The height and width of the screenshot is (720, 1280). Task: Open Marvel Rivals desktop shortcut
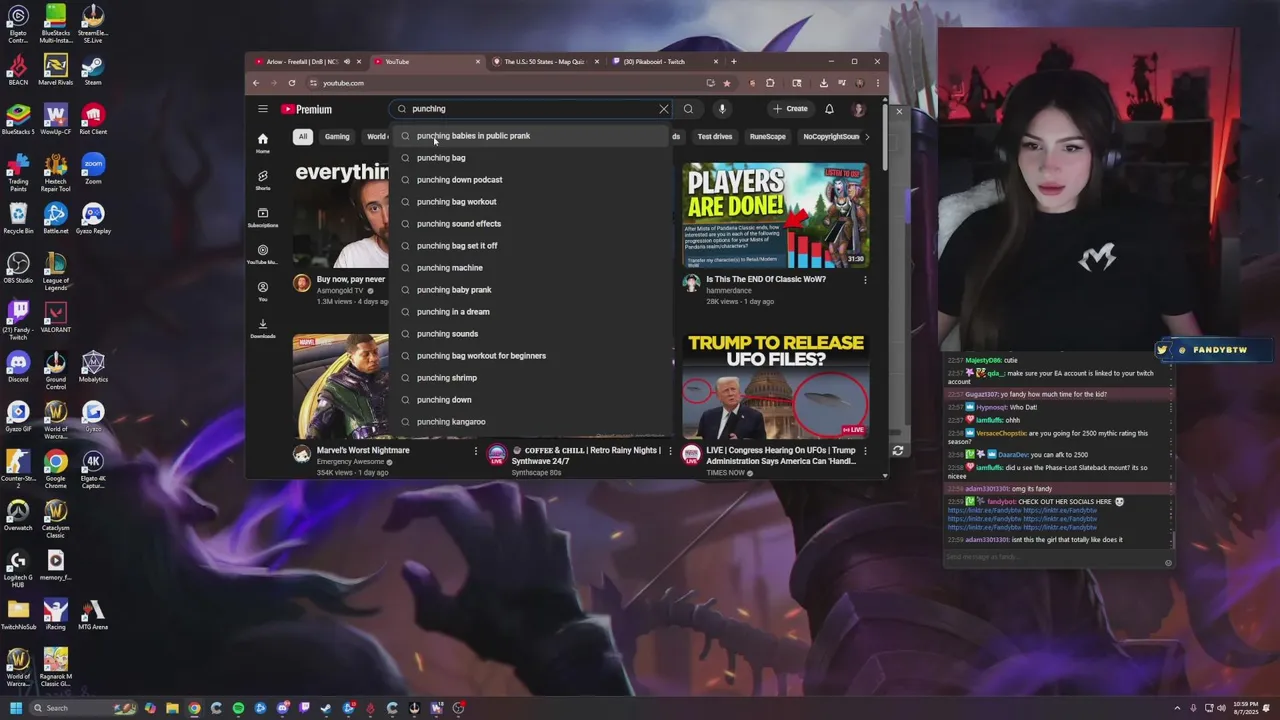pyautogui.click(x=55, y=70)
